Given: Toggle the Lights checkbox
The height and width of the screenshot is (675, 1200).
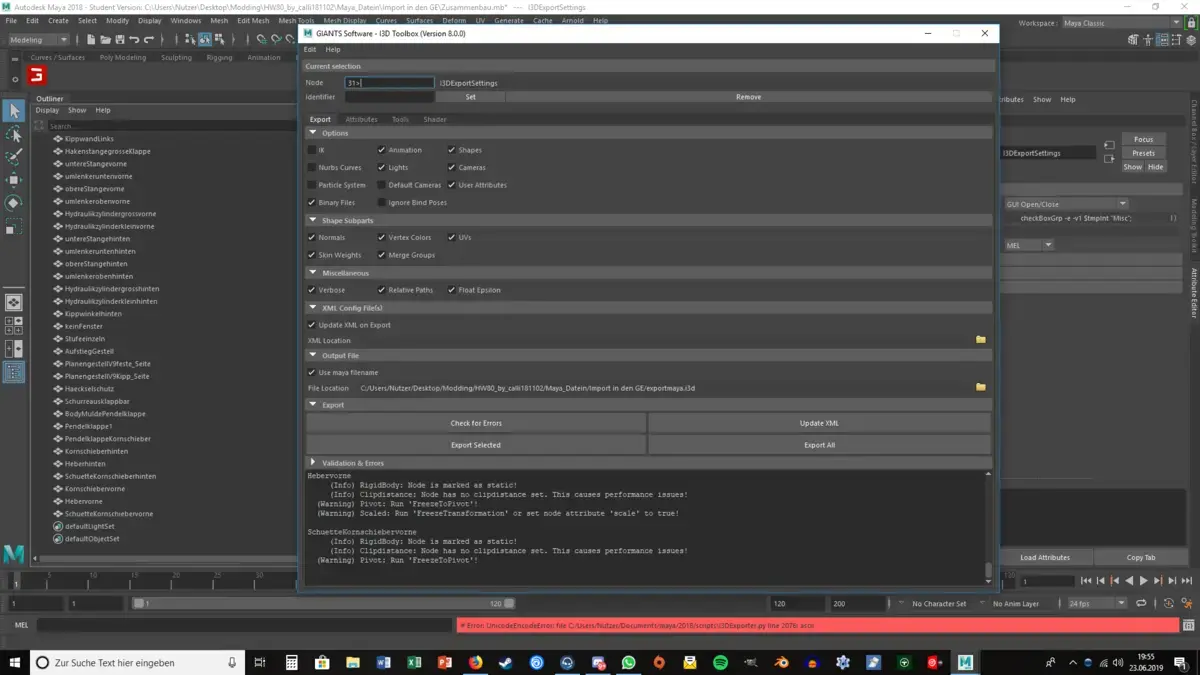Looking at the screenshot, I should click(382, 167).
